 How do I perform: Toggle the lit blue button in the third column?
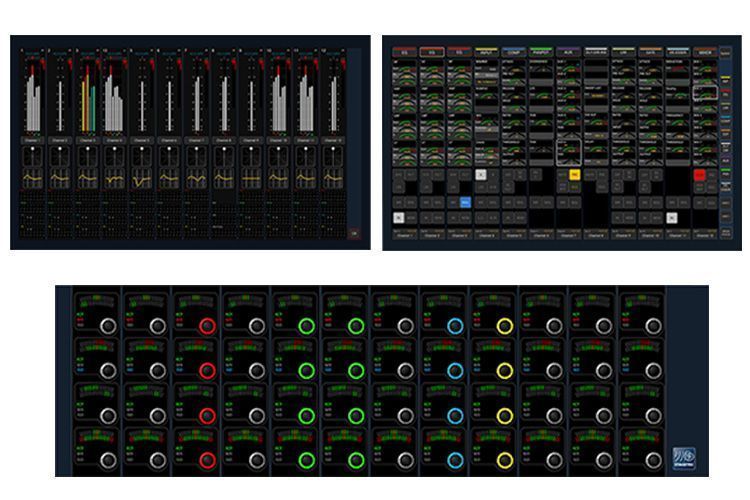pyautogui.click(x=465, y=203)
